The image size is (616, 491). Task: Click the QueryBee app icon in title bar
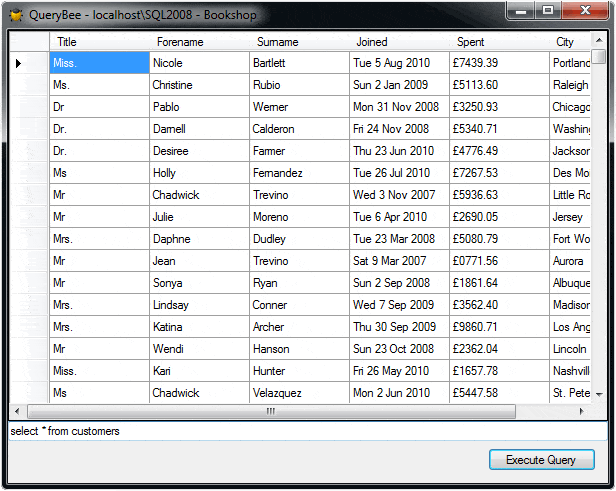point(16,16)
